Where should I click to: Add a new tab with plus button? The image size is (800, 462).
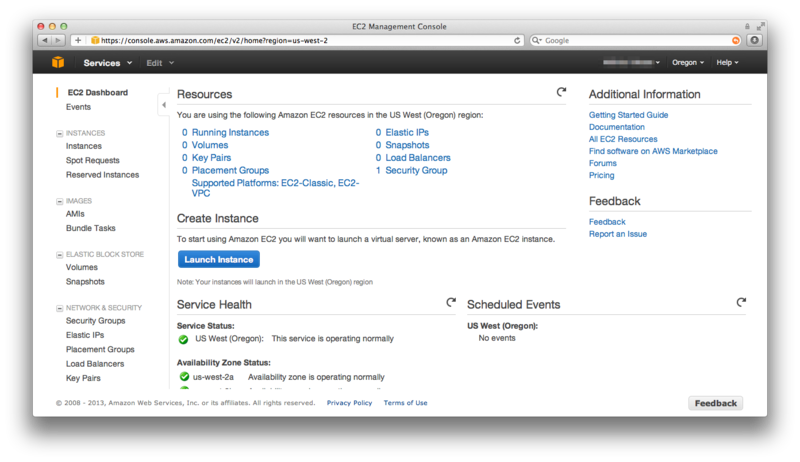tap(78, 40)
